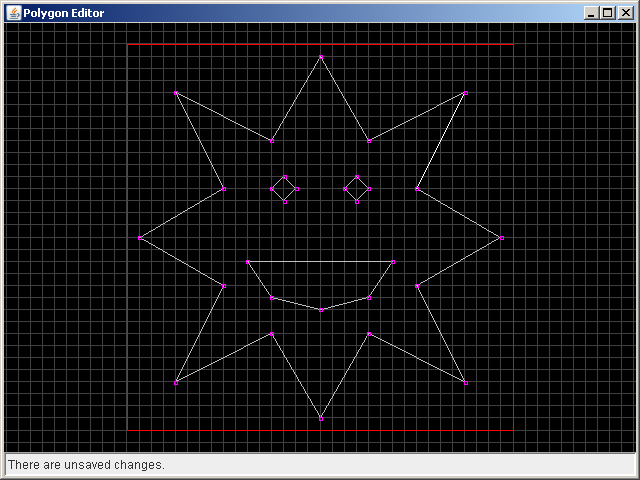Click the Java icon in the title bar
Image resolution: width=640 pixels, height=480 pixels.
click(x=13, y=13)
